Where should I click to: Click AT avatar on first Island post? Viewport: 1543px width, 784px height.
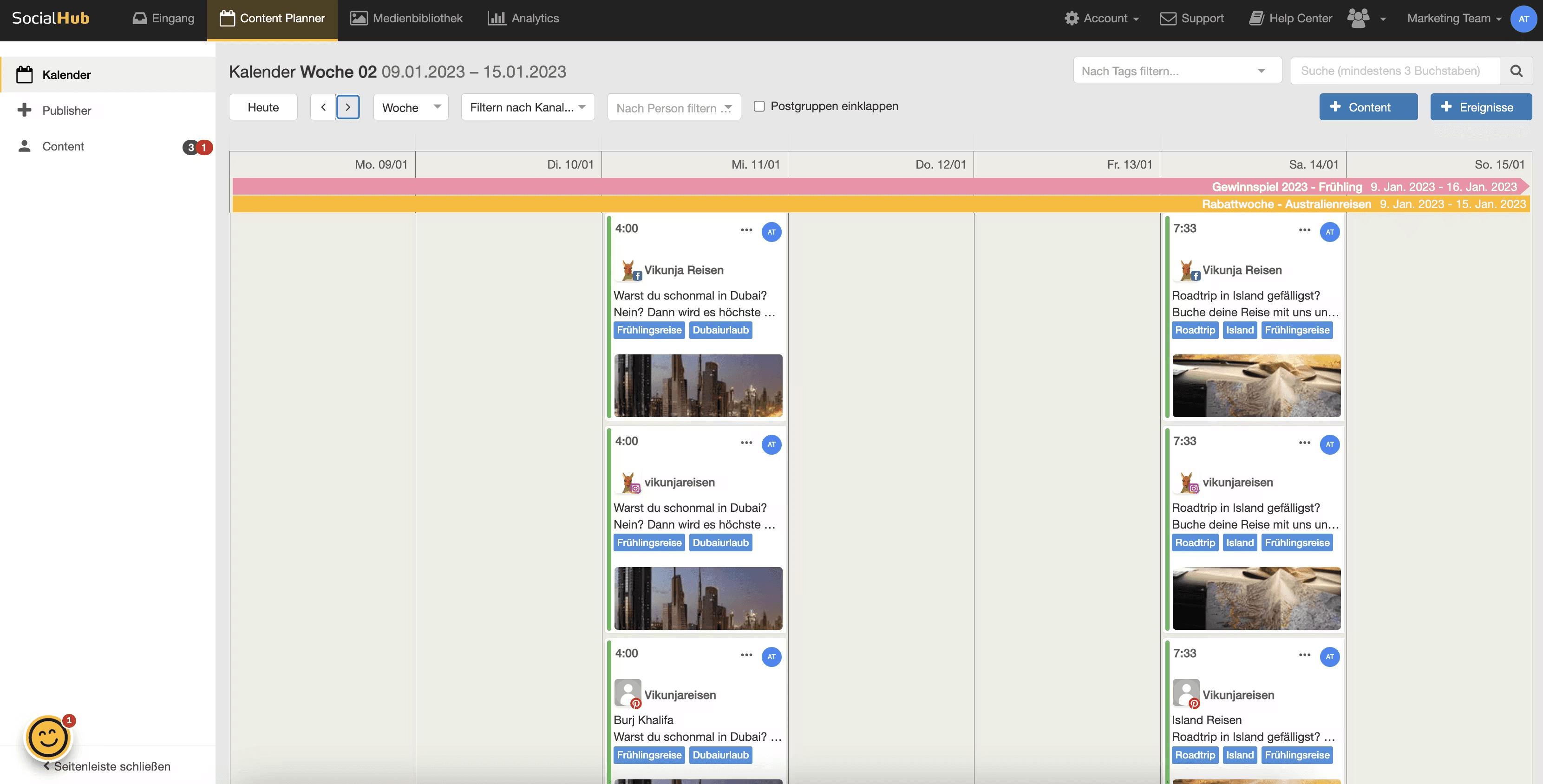coord(1329,232)
